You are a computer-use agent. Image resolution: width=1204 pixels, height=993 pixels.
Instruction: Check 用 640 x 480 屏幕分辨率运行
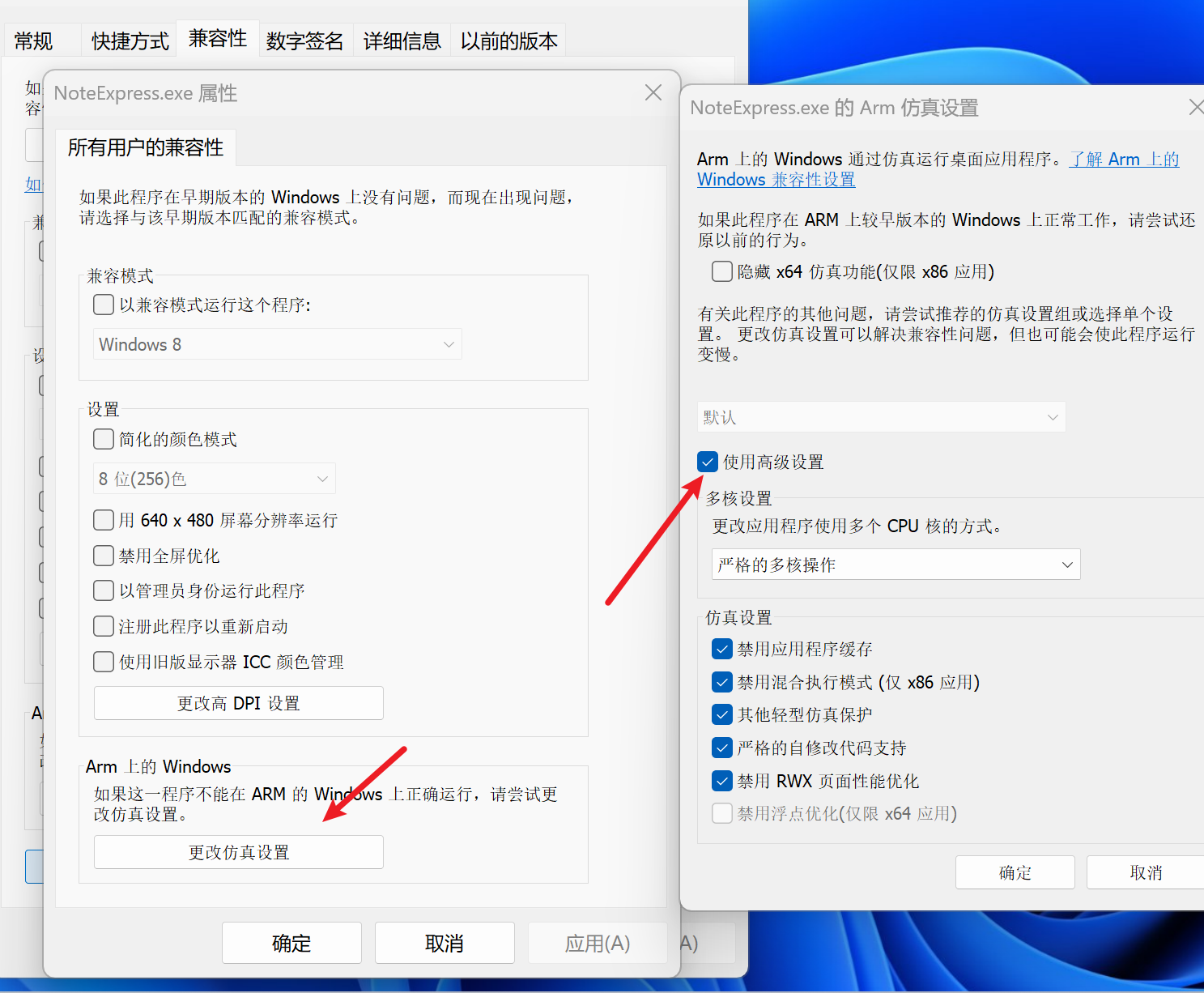click(104, 520)
